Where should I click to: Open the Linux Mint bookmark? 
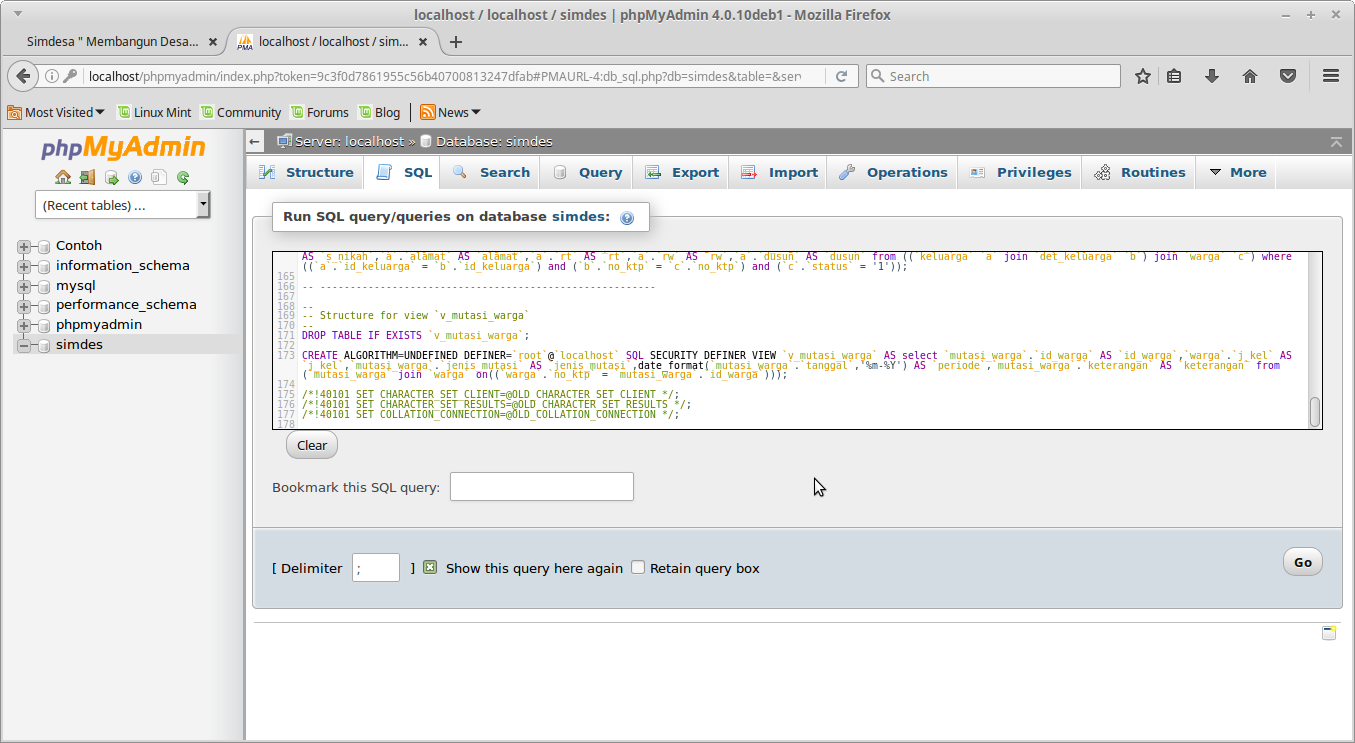click(x=154, y=112)
